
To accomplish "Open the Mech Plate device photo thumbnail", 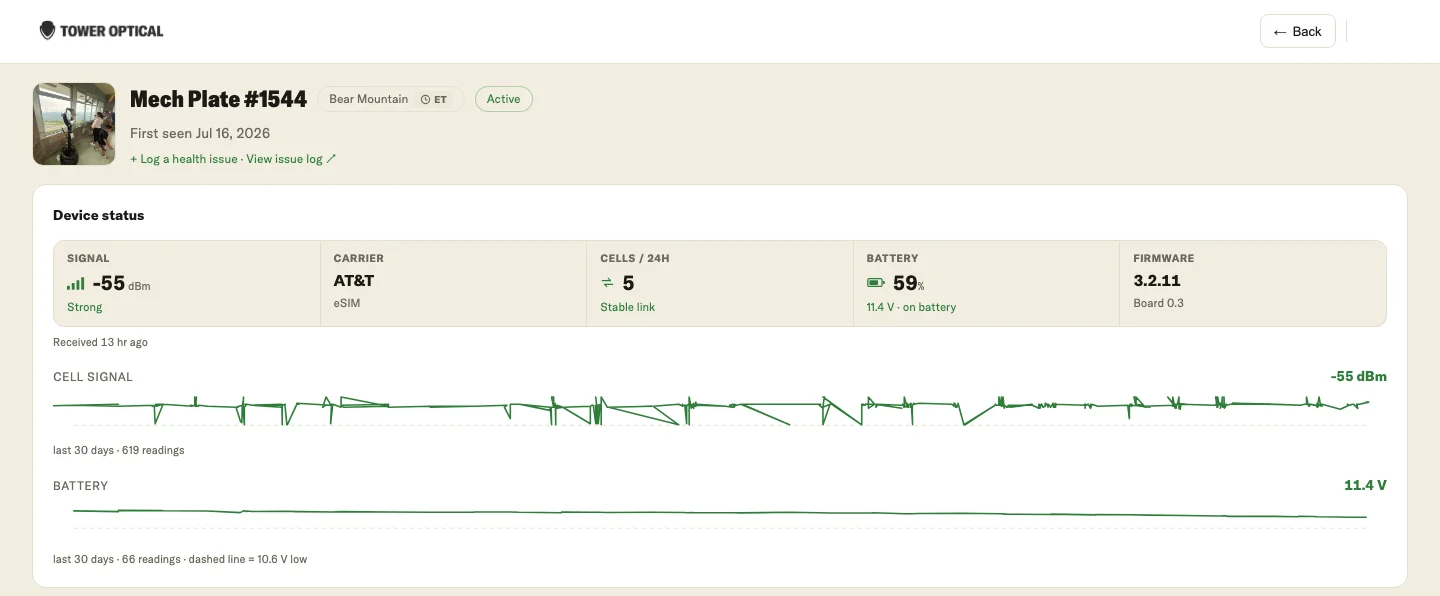I will point(74,124).
